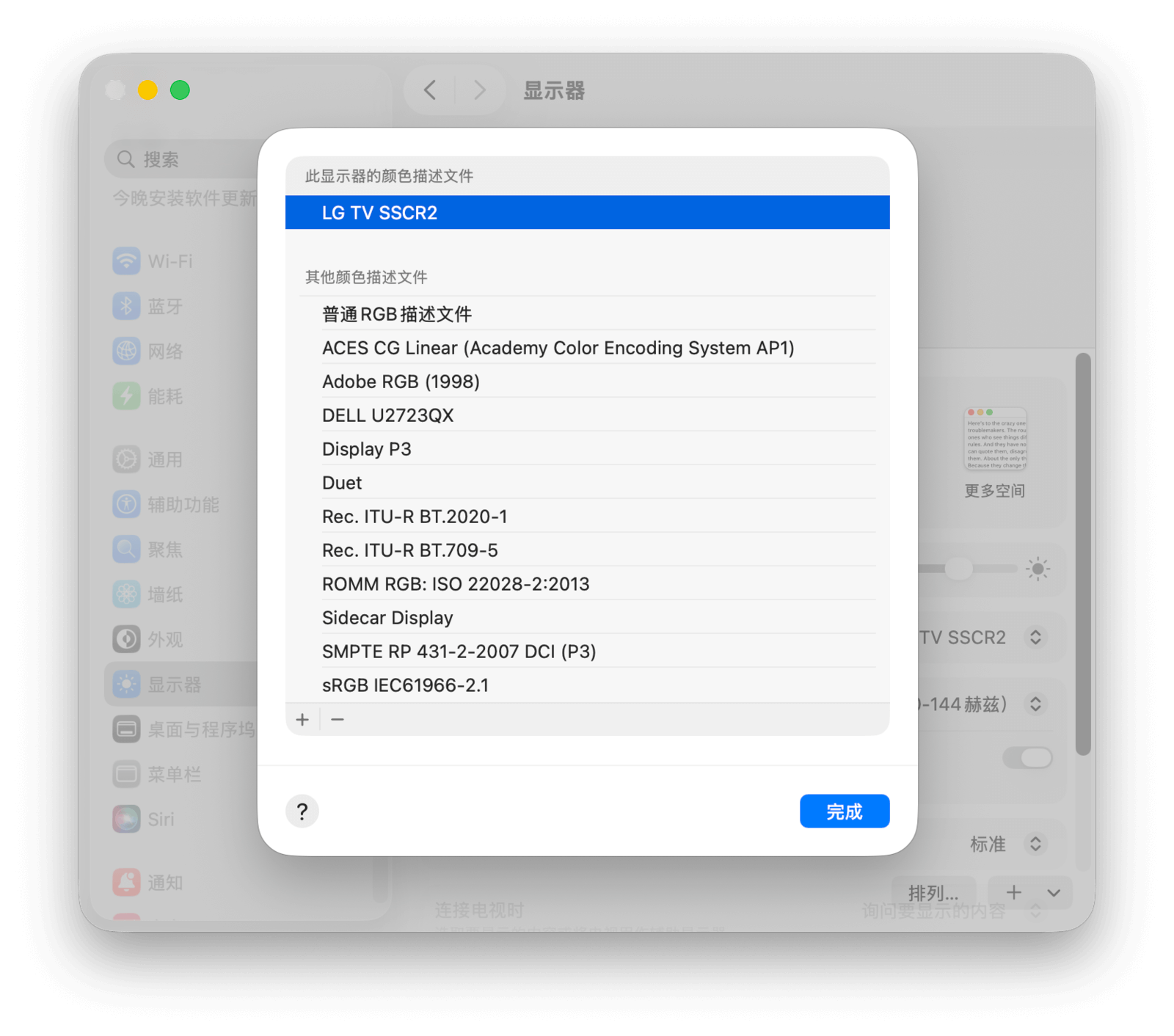Click the 排列... button
Screen dimensions: 1174x1036
[x=933, y=893]
